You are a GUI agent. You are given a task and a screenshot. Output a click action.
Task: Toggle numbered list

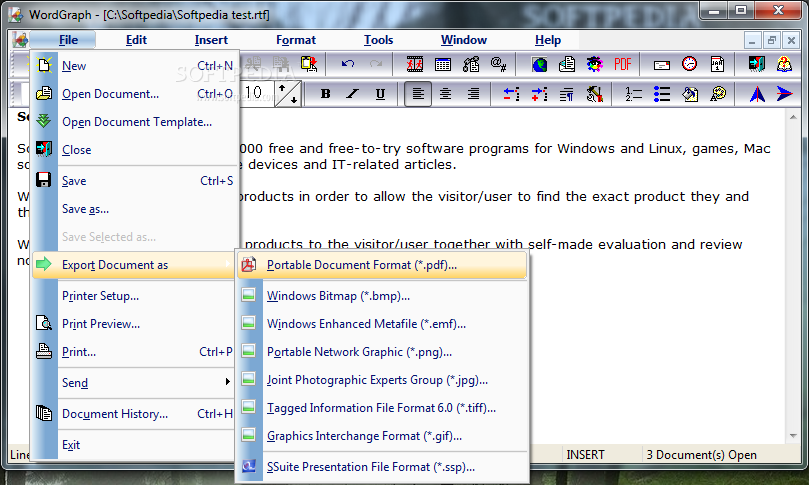tap(634, 94)
